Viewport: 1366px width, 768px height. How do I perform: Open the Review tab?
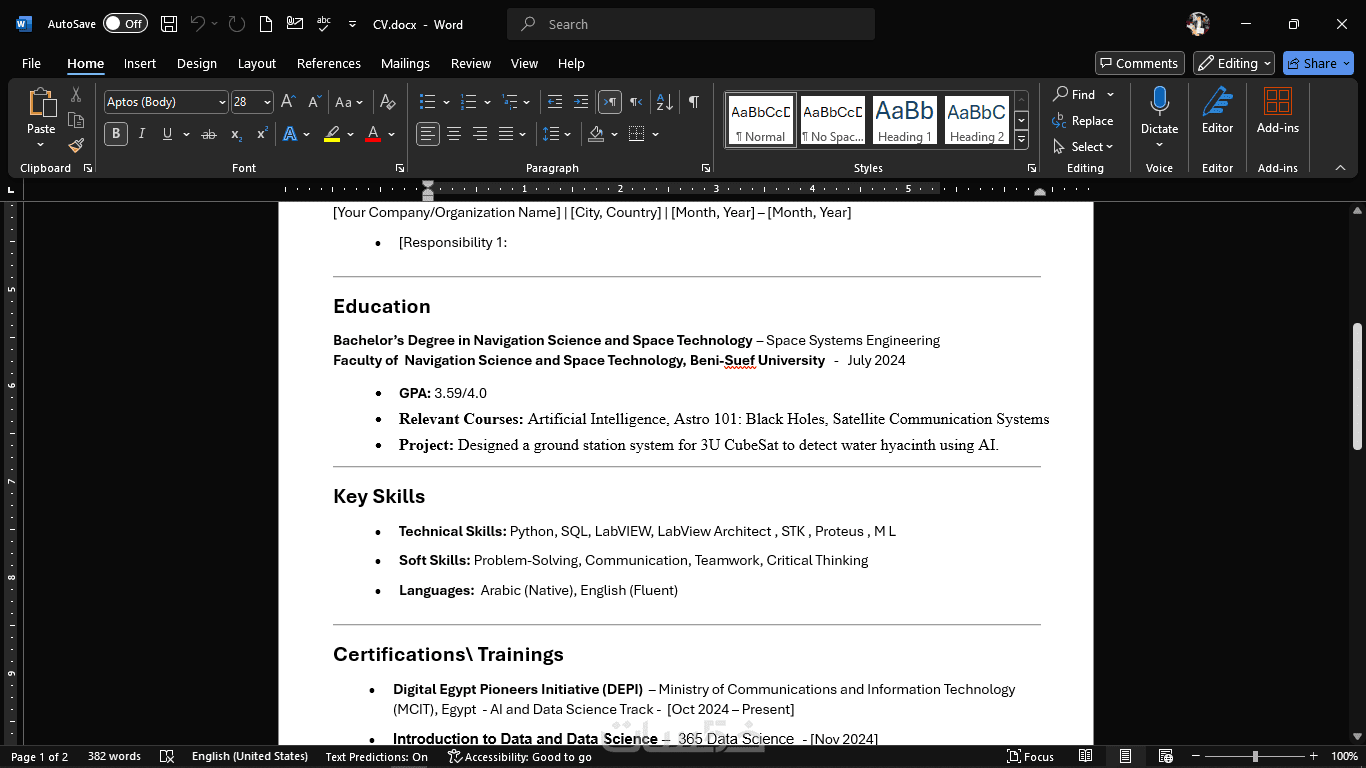coord(471,63)
